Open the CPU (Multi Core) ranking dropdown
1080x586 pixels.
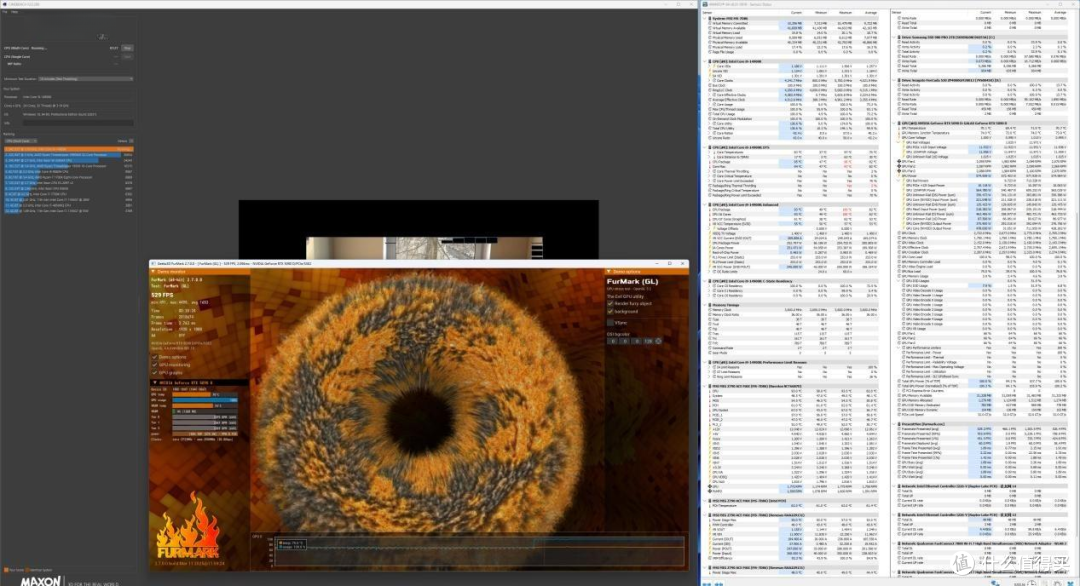21,141
